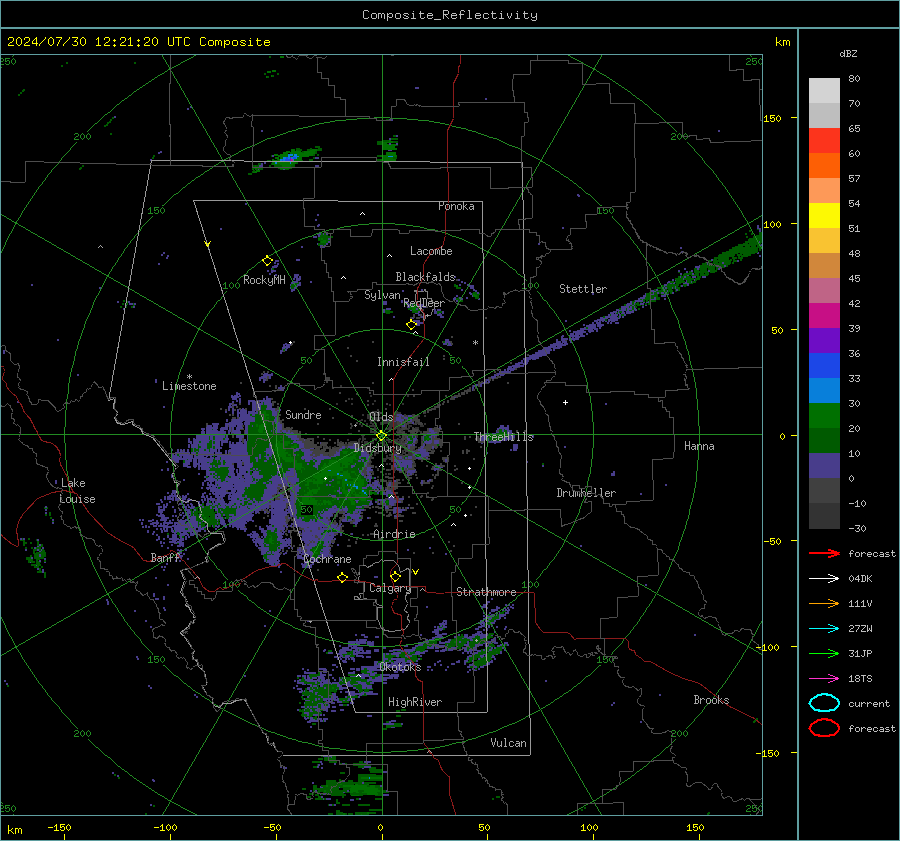Click the Sylvan label
The width and height of the screenshot is (900, 841).
click(382, 295)
